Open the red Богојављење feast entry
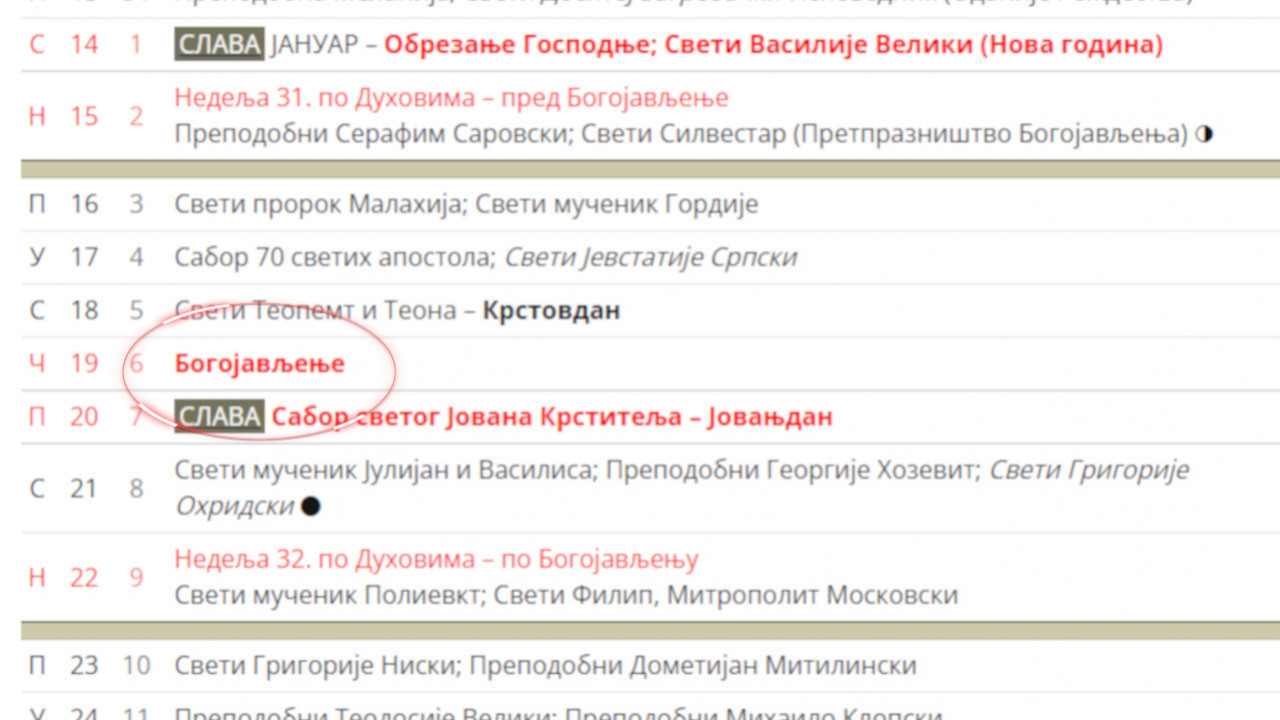 (x=259, y=363)
